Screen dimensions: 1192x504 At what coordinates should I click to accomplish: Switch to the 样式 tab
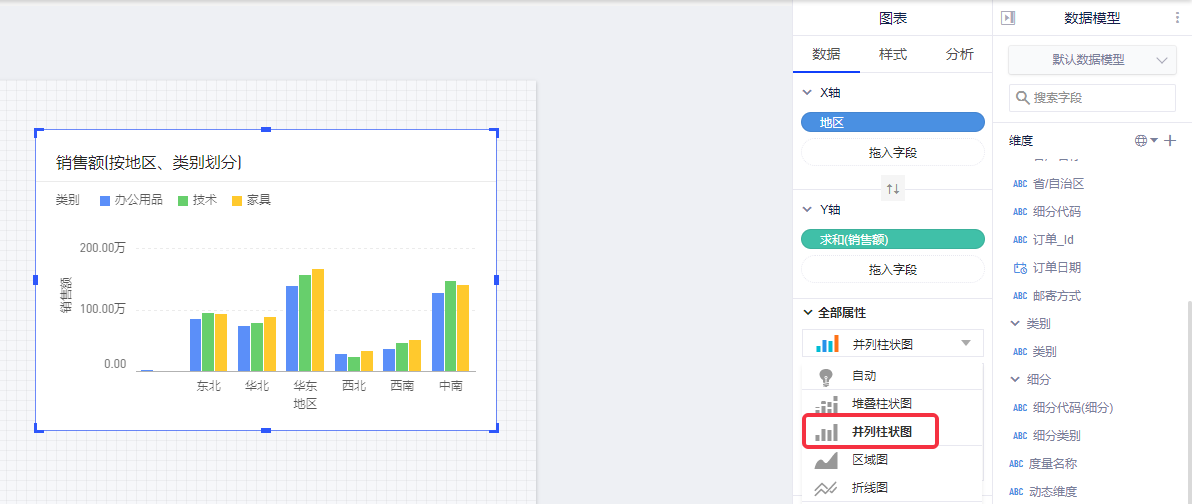(x=892, y=55)
